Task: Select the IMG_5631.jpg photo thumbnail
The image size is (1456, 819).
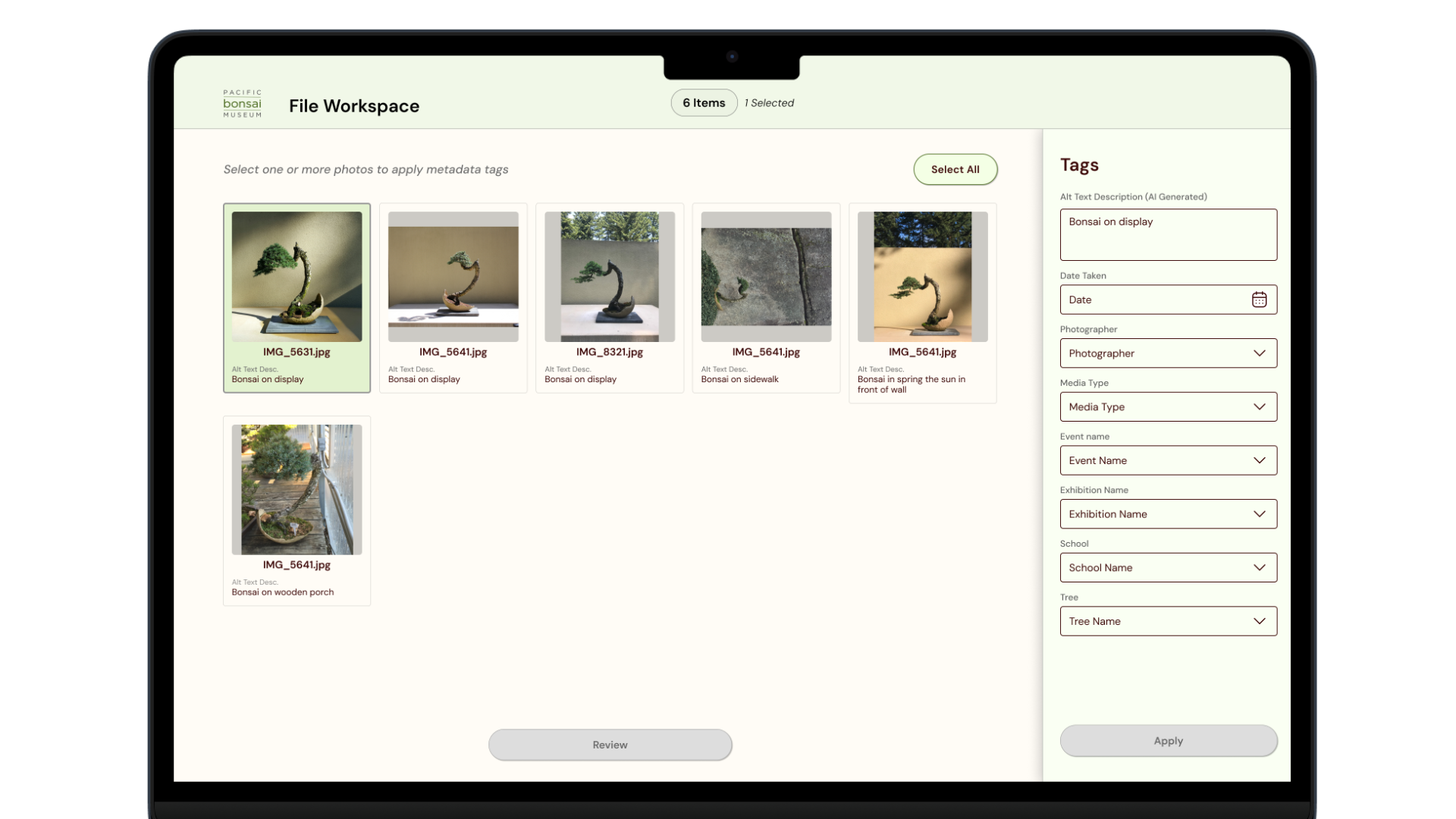Action: 297,277
